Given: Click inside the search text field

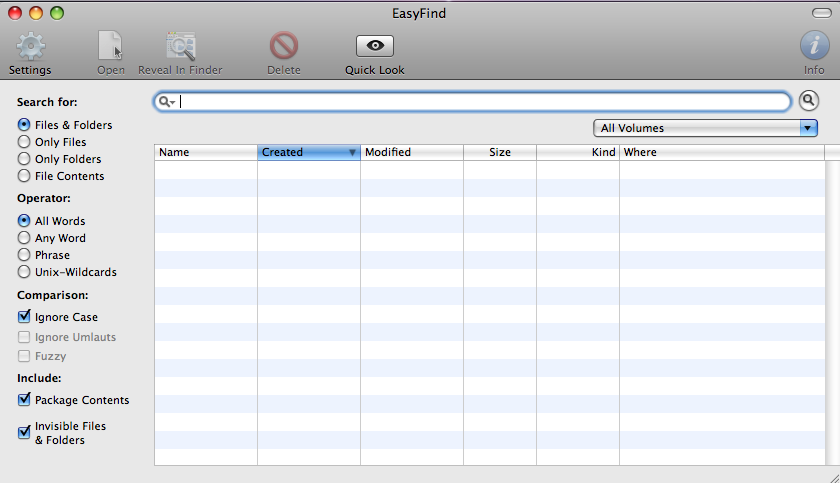Looking at the screenshot, I should coord(480,102).
